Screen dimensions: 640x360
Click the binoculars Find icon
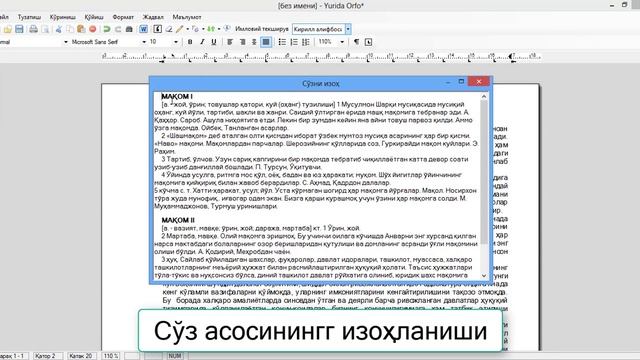[x=129, y=29]
